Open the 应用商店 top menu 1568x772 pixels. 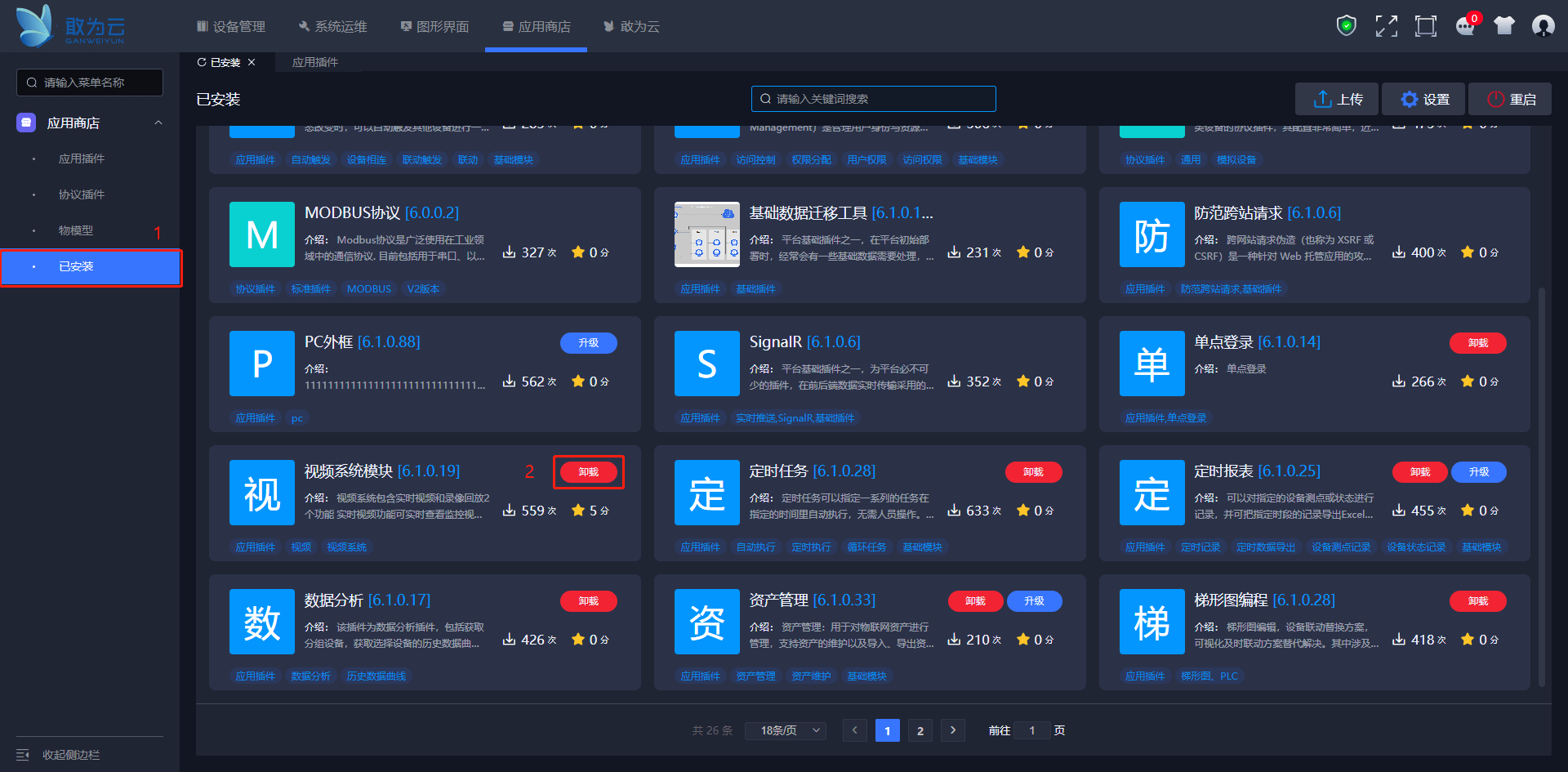point(537,26)
